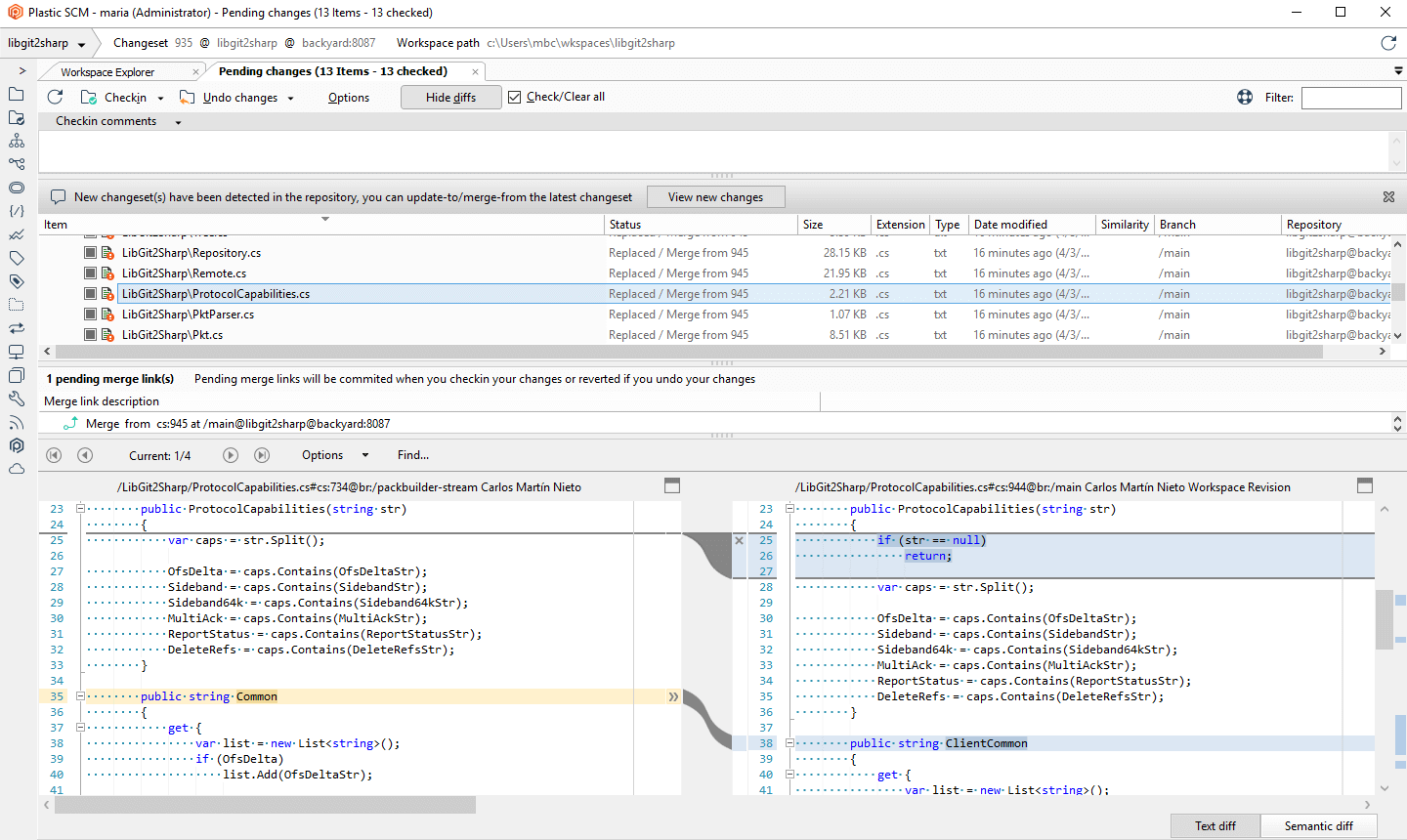Open Pending changes icon in sidebar
The height and width of the screenshot is (840, 1407).
[17, 117]
